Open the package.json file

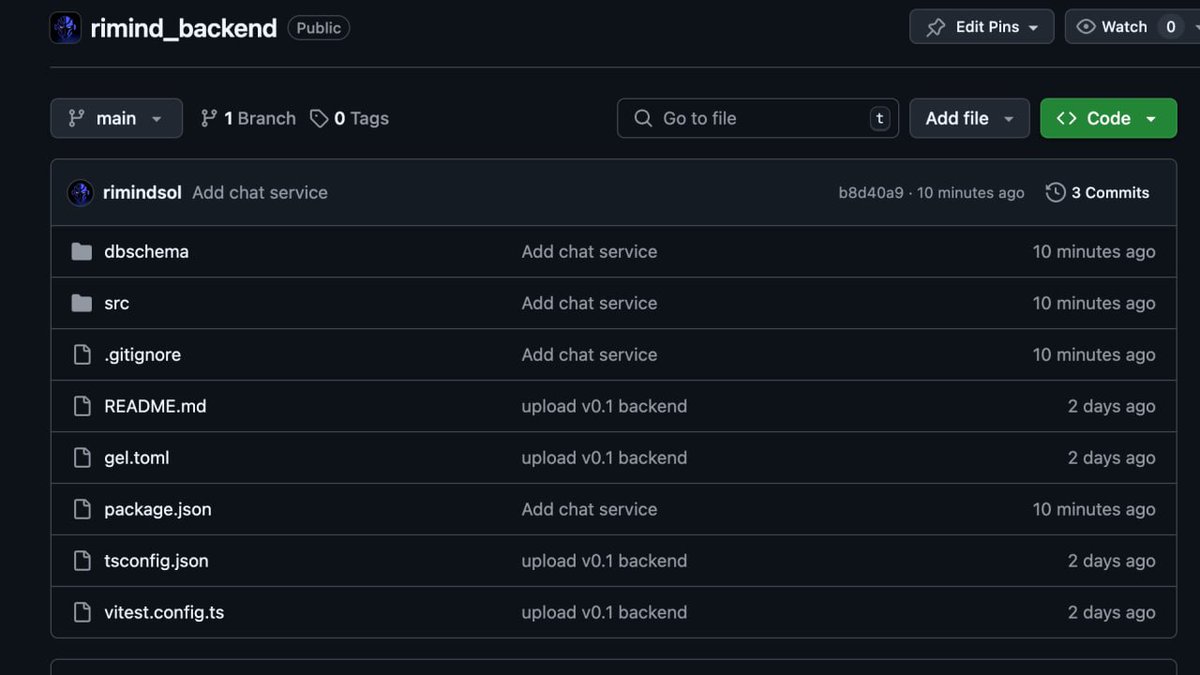tap(158, 509)
